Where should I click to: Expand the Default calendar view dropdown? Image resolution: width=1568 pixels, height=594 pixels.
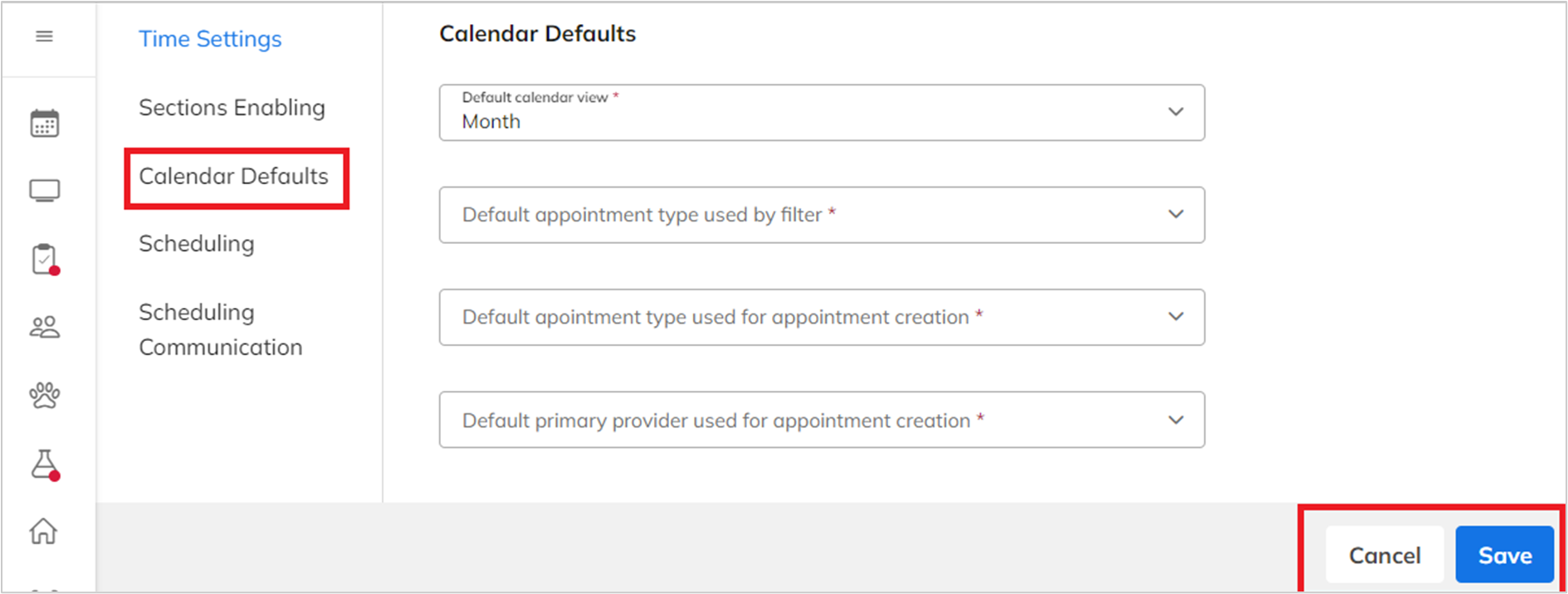[x=822, y=113]
